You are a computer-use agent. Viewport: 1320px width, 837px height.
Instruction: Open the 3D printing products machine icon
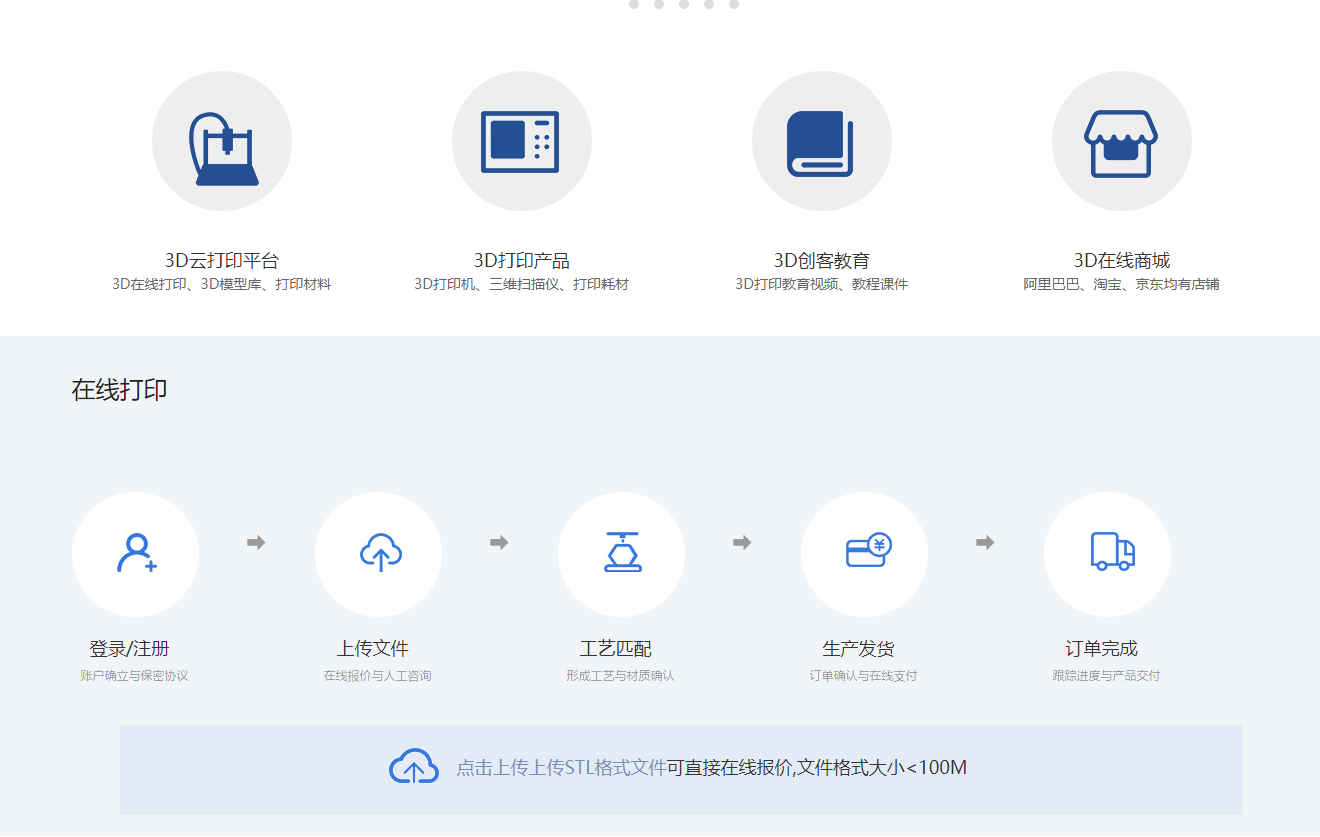click(x=522, y=141)
